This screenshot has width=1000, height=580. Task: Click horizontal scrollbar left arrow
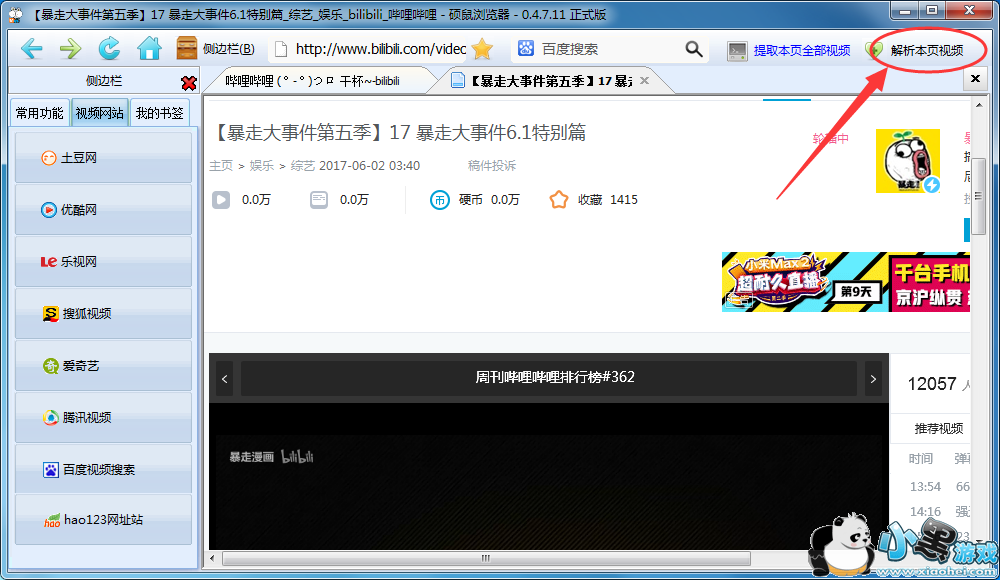click(x=212, y=558)
